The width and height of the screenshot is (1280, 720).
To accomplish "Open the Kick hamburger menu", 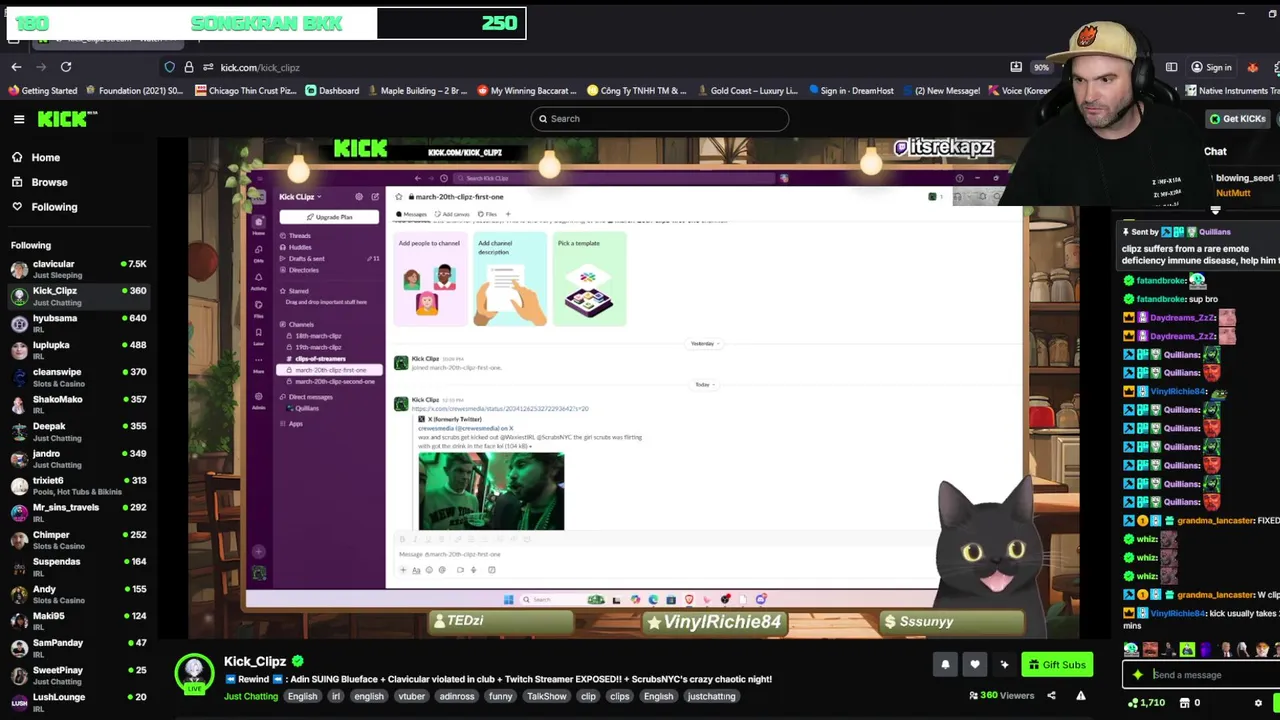I will pos(18,119).
